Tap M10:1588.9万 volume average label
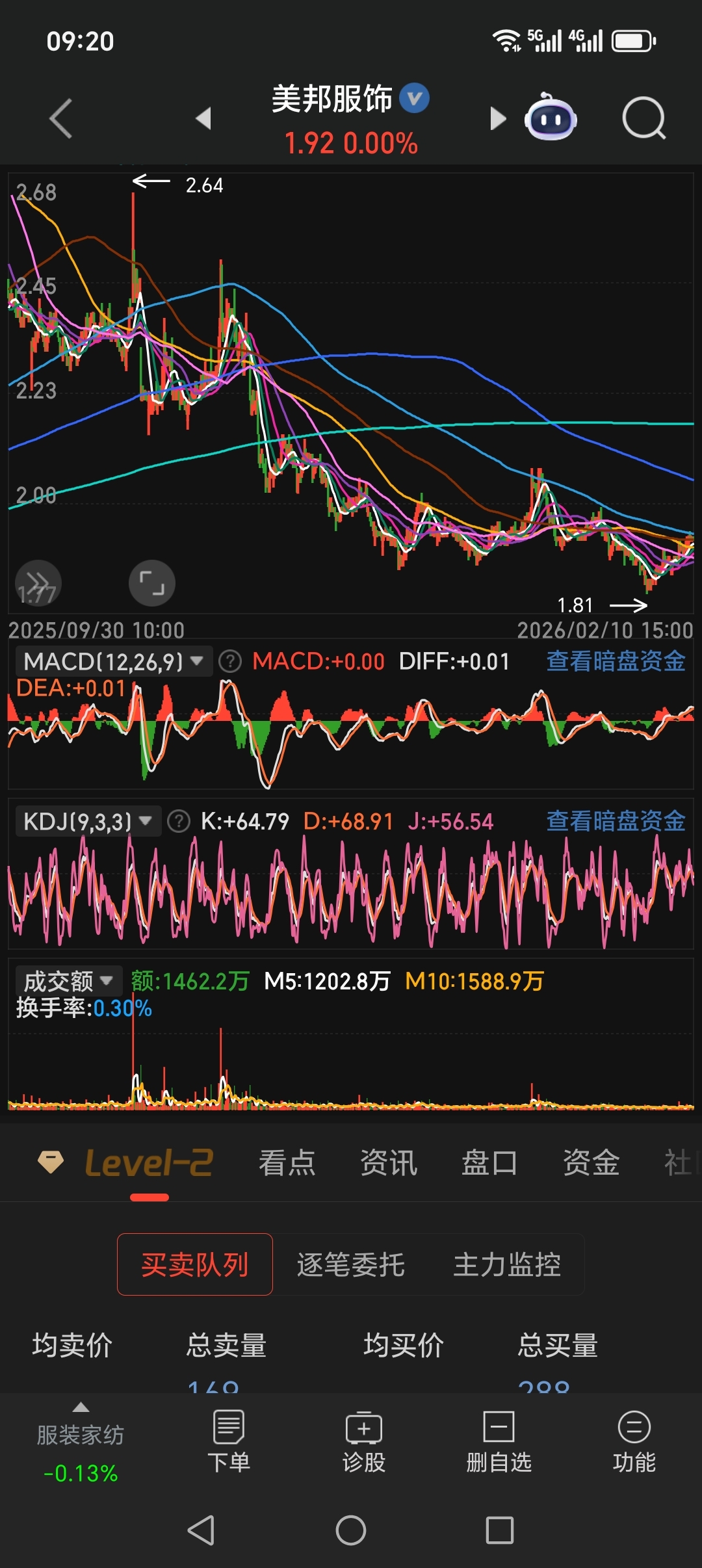This screenshot has height=1568, width=702. pyautogui.click(x=474, y=981)
